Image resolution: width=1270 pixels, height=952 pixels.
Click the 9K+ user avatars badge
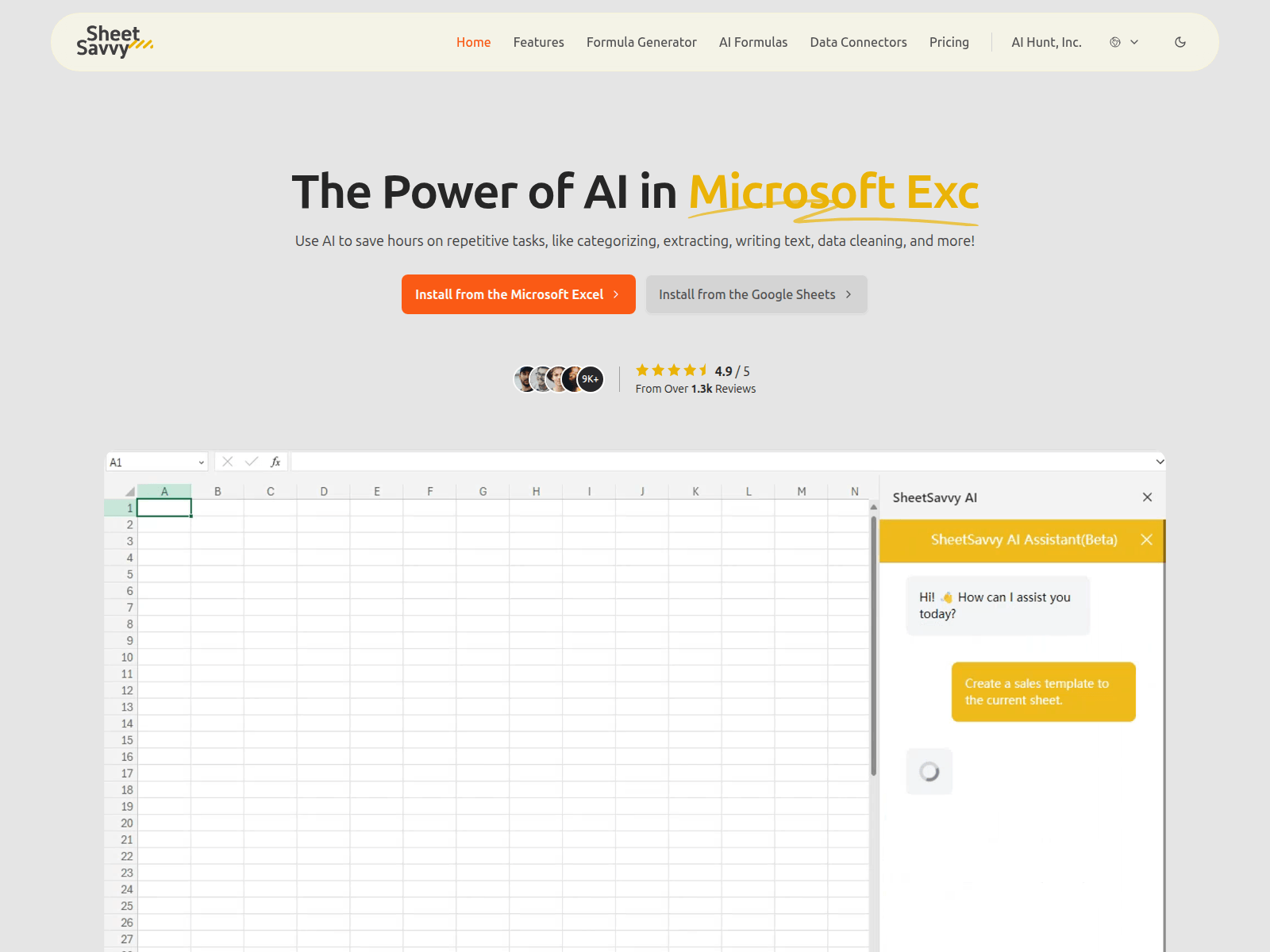click(x=590, y=379)
